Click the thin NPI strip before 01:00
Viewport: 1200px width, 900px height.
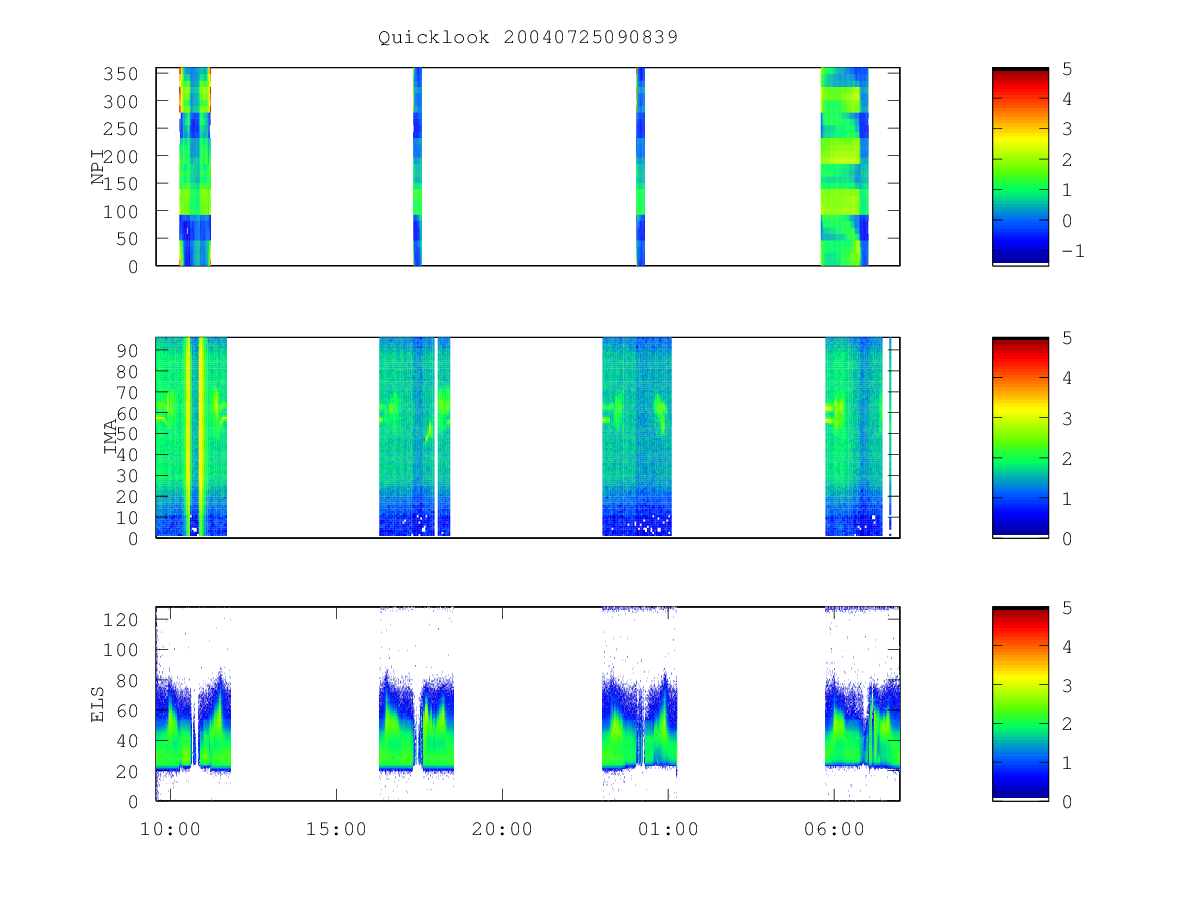tap(640, 167)
